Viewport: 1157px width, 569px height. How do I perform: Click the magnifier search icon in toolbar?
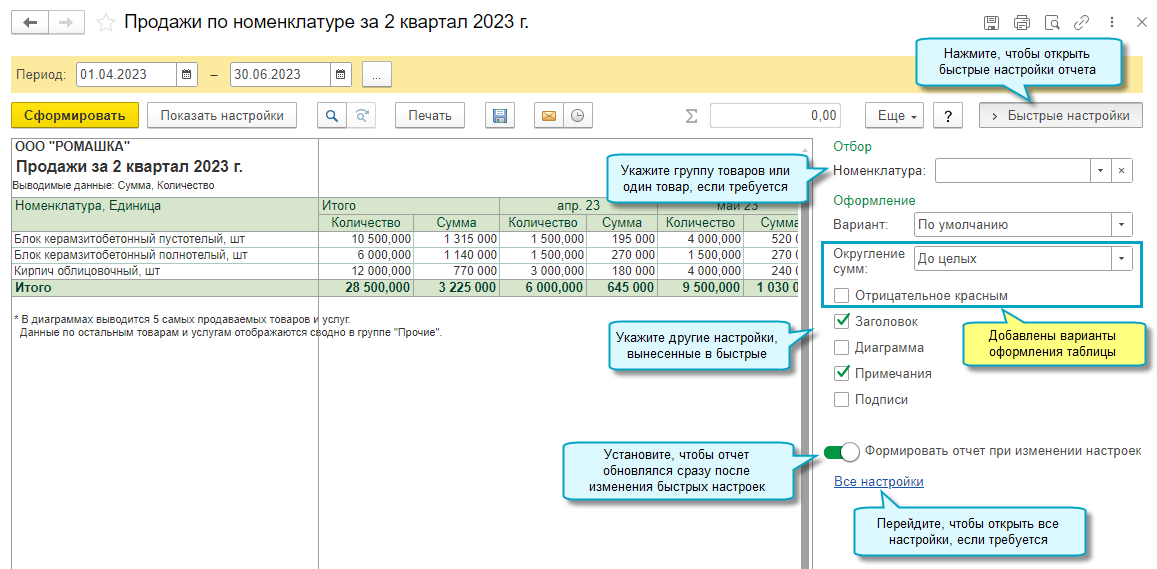[x=331, y=116]
